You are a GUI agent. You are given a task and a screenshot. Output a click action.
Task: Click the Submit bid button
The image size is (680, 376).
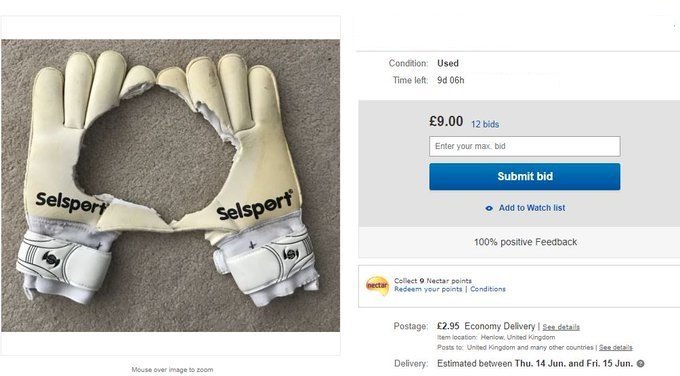coord(525,177)
